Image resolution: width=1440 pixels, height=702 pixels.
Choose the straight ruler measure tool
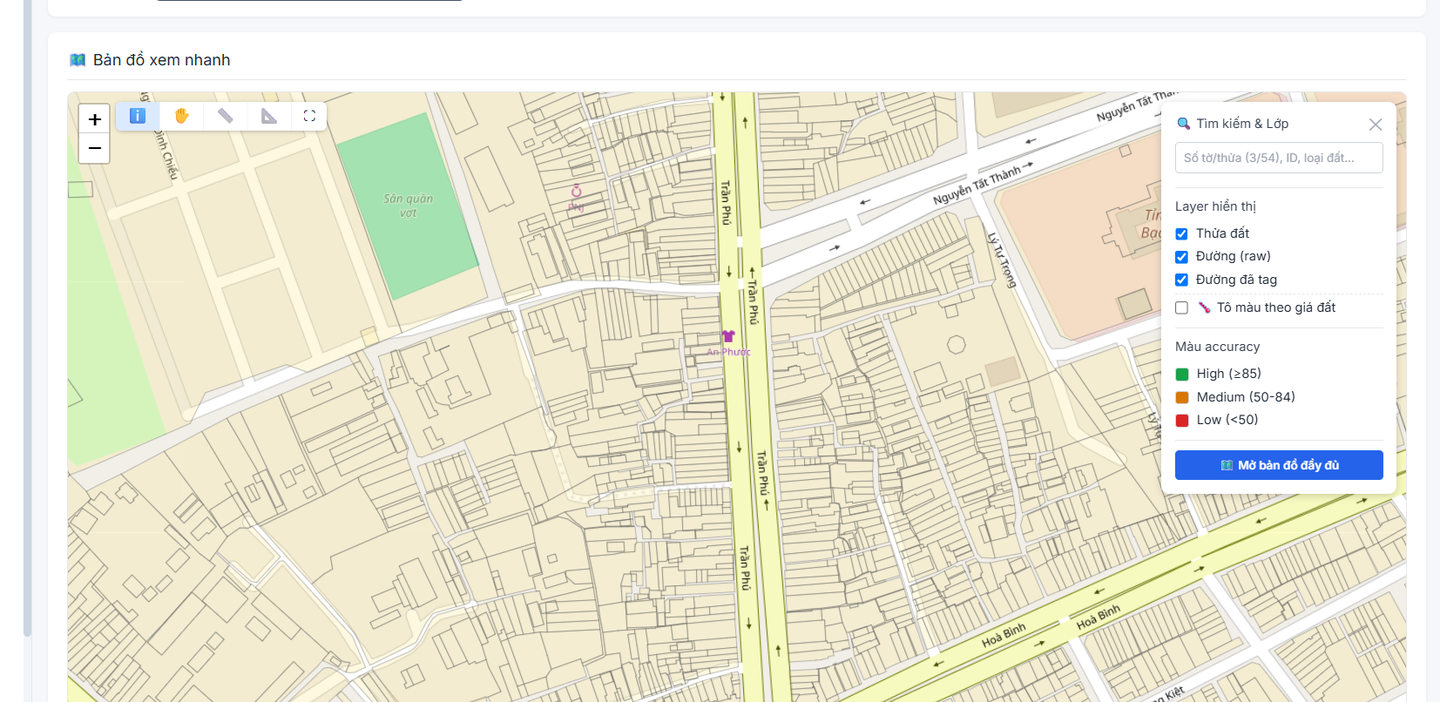click(225, 116)
